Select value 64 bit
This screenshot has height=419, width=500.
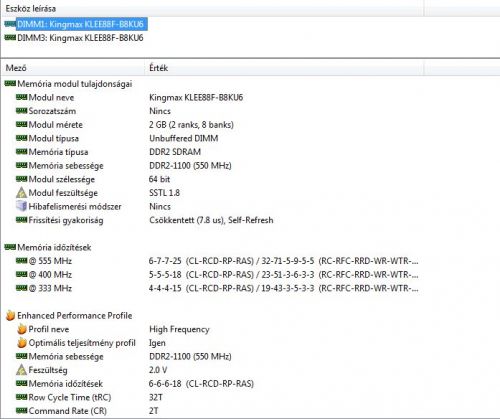[x=159, y=179]
